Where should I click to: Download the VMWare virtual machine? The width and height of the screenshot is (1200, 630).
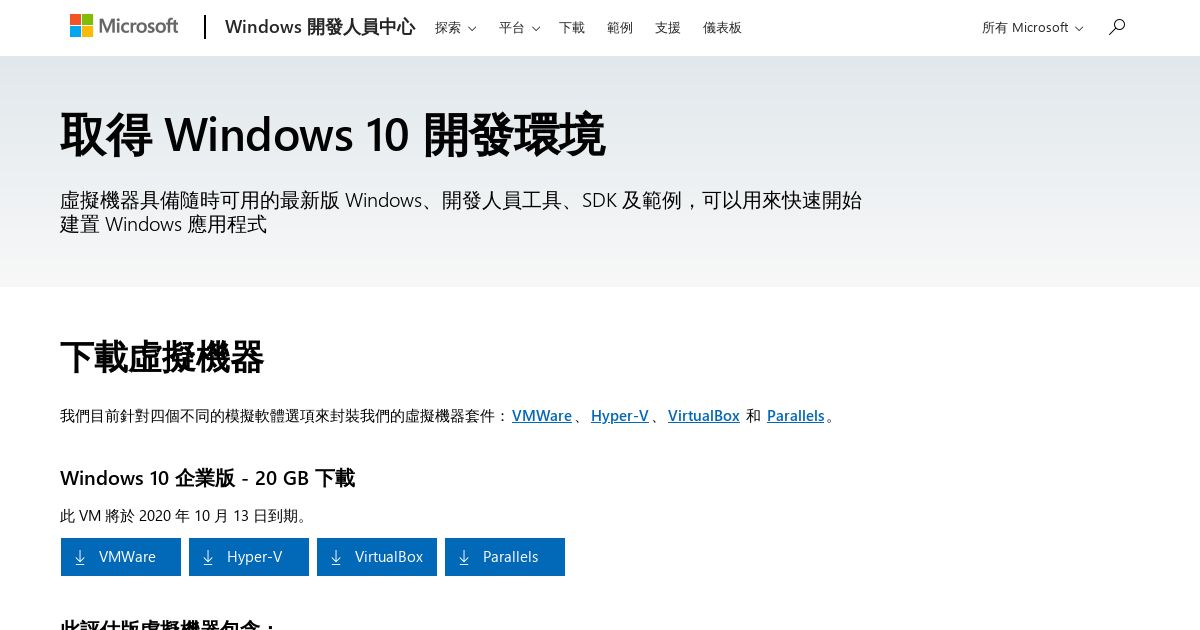tap(121, 557)
